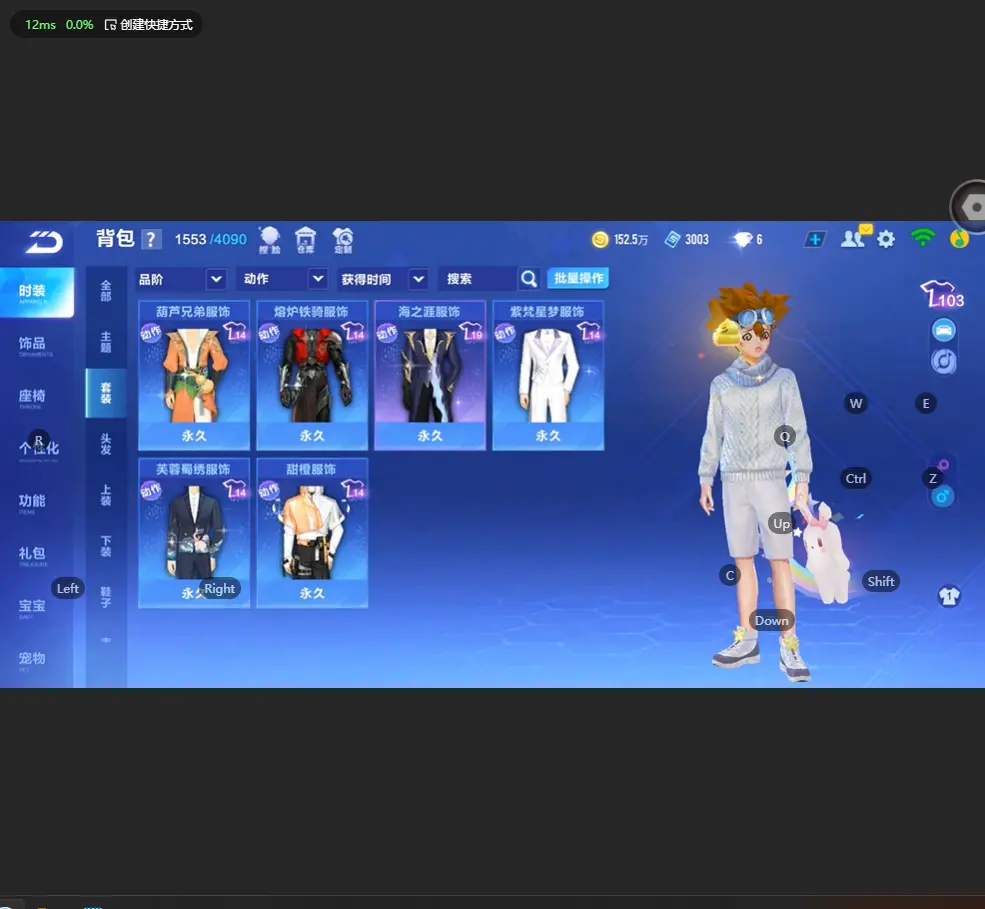Click the 12ms latency readout
The width and height of the screenshot is (985, 909).
40,25
